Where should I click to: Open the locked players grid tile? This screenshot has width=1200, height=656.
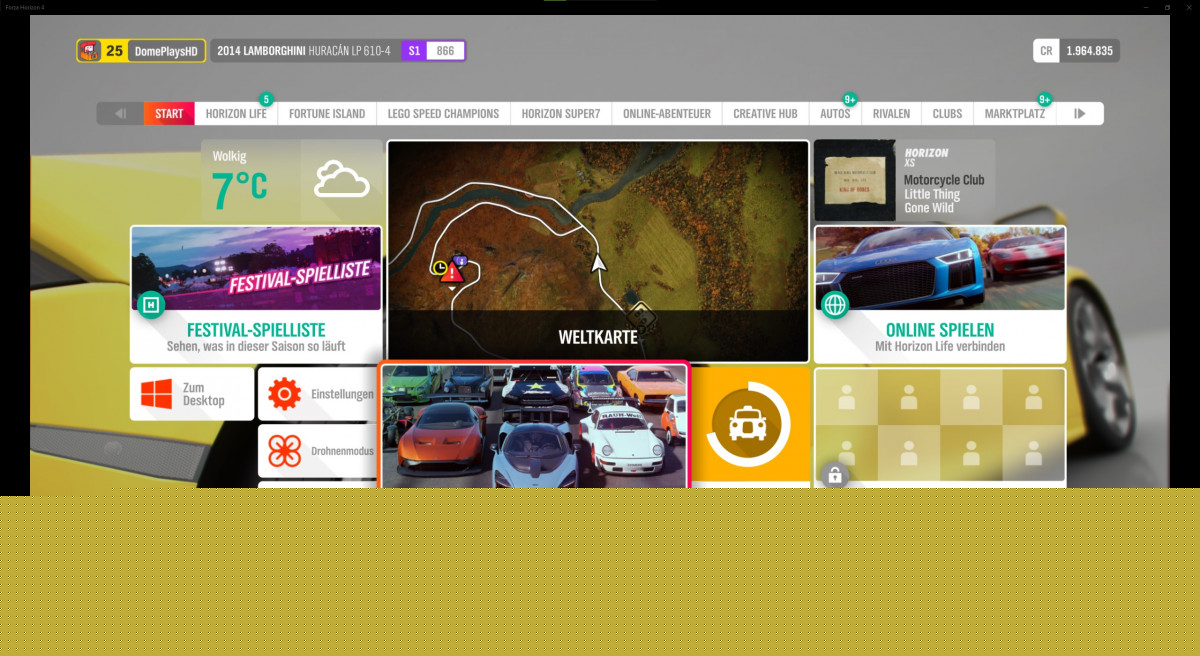point(940,428)
